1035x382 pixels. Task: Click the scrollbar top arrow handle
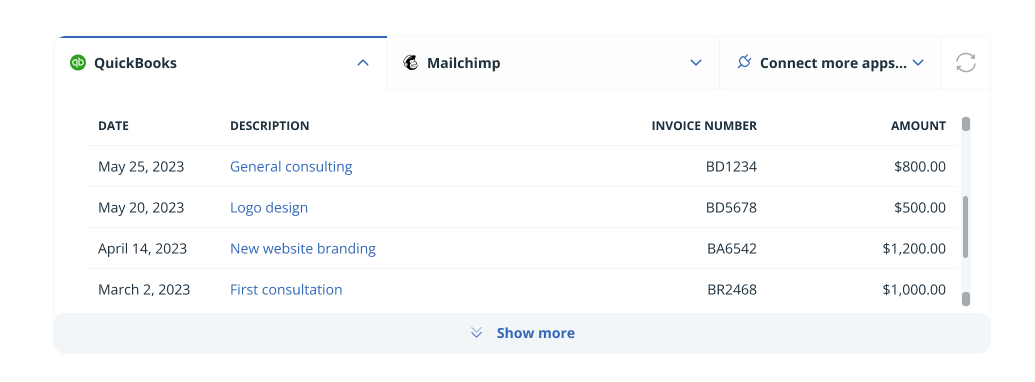(x=966, y=124)
